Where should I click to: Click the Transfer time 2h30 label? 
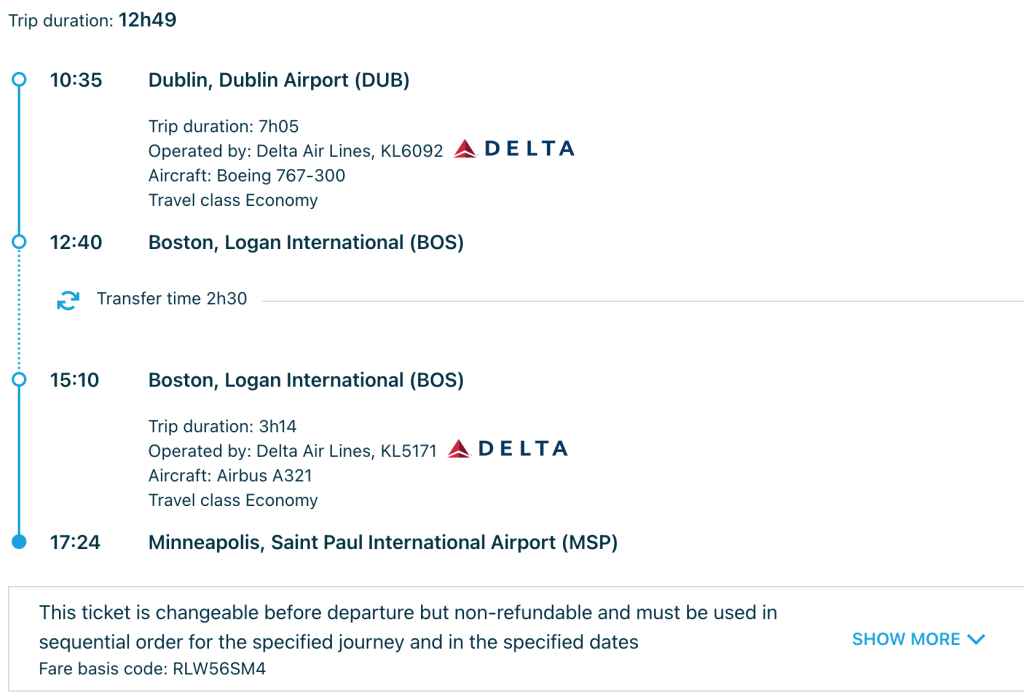[x=172, y=298]
